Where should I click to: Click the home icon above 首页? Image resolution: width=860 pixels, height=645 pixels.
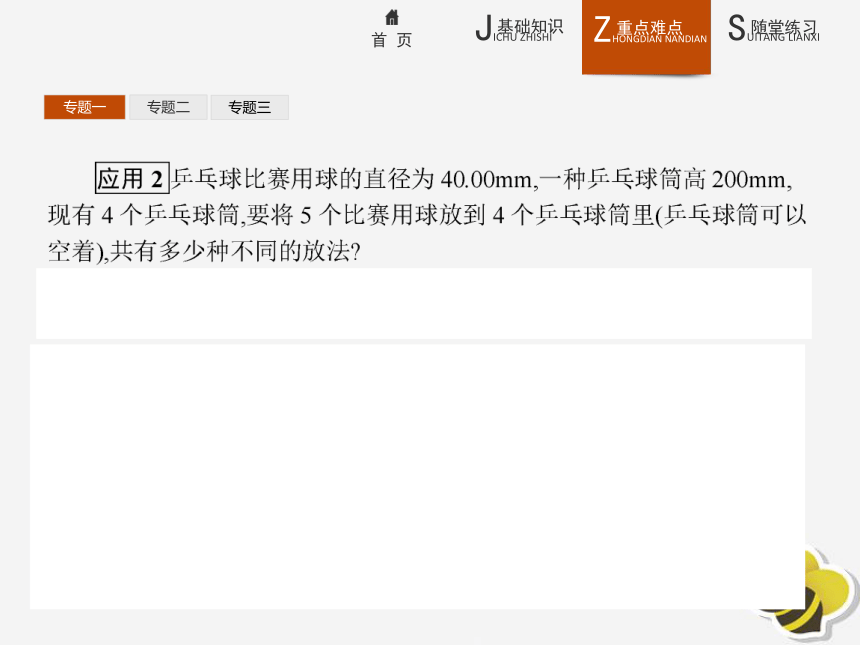[x=392, y=17]
